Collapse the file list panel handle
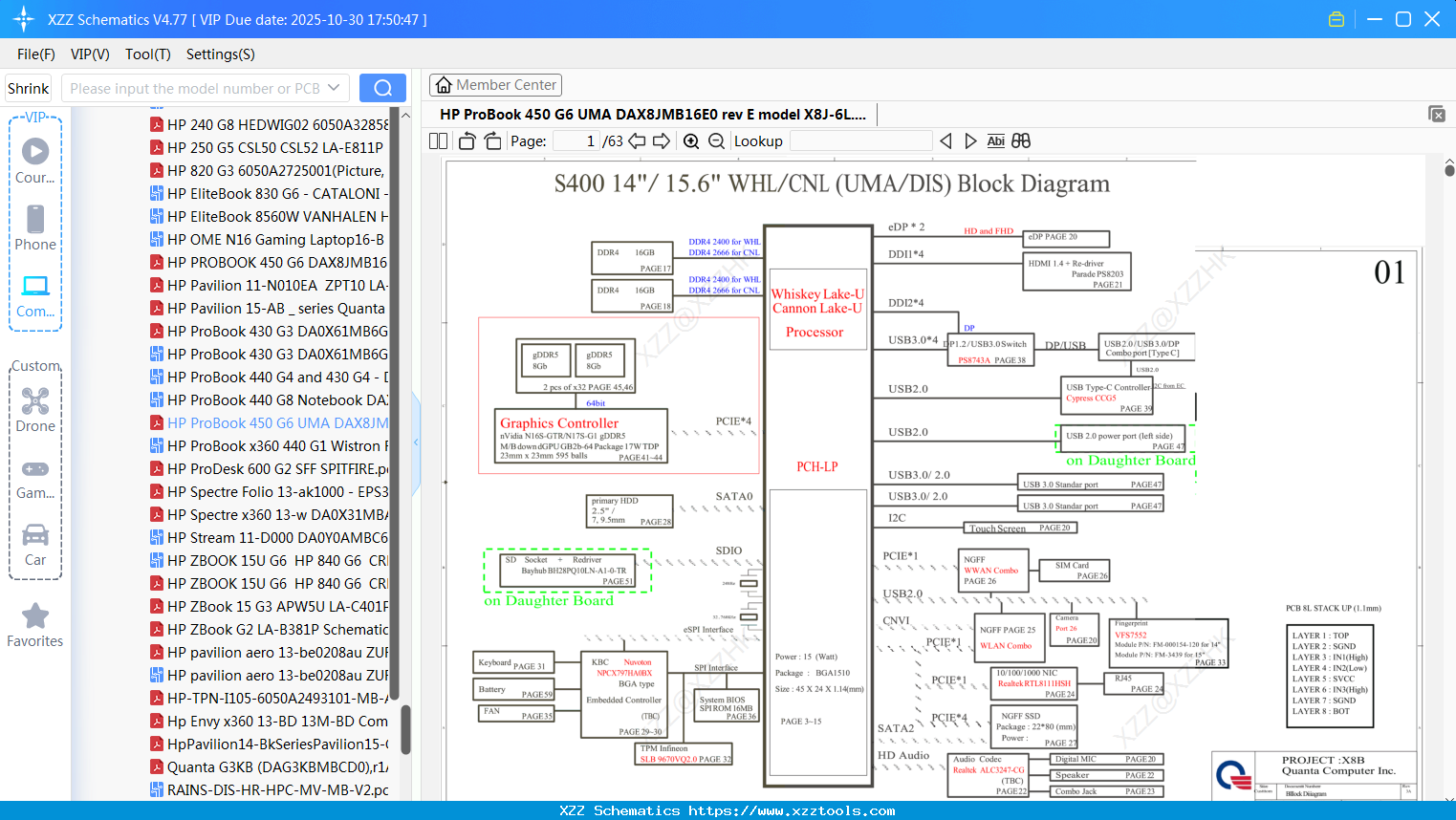1456x820 pixels. pos(416,442)
